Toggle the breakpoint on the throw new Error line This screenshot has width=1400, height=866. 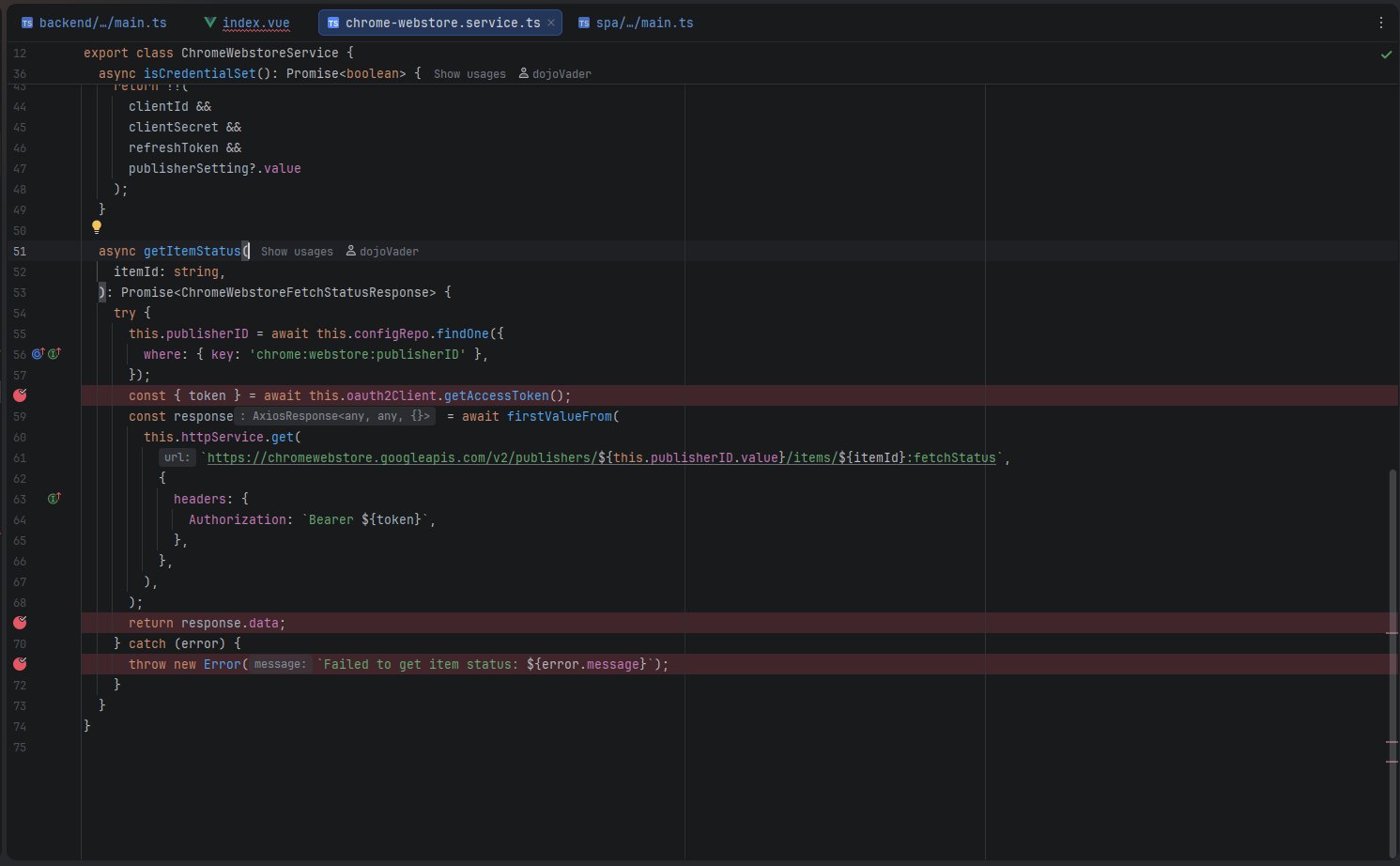tap(20, 664)
